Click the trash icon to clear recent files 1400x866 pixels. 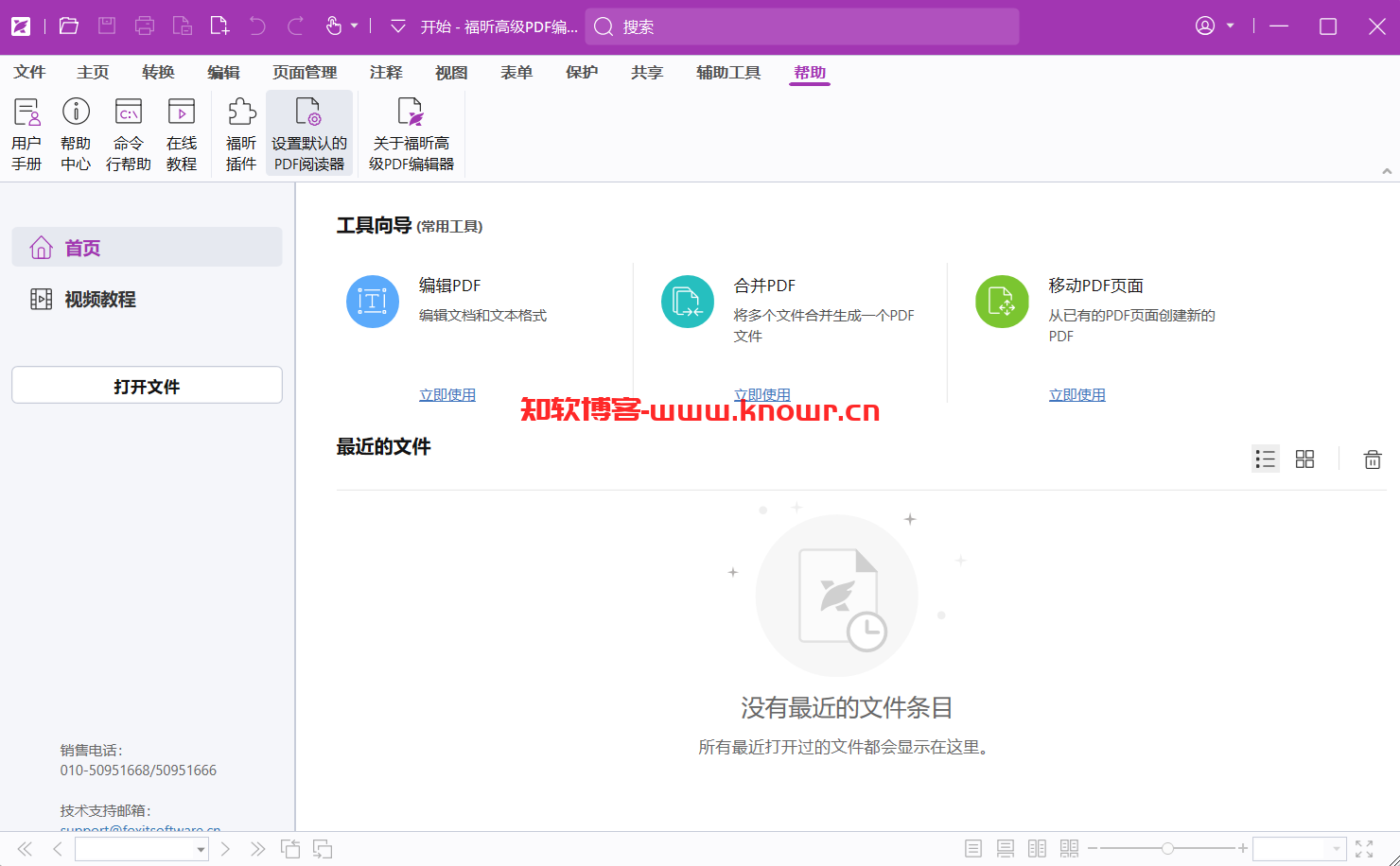[1373, 459]
